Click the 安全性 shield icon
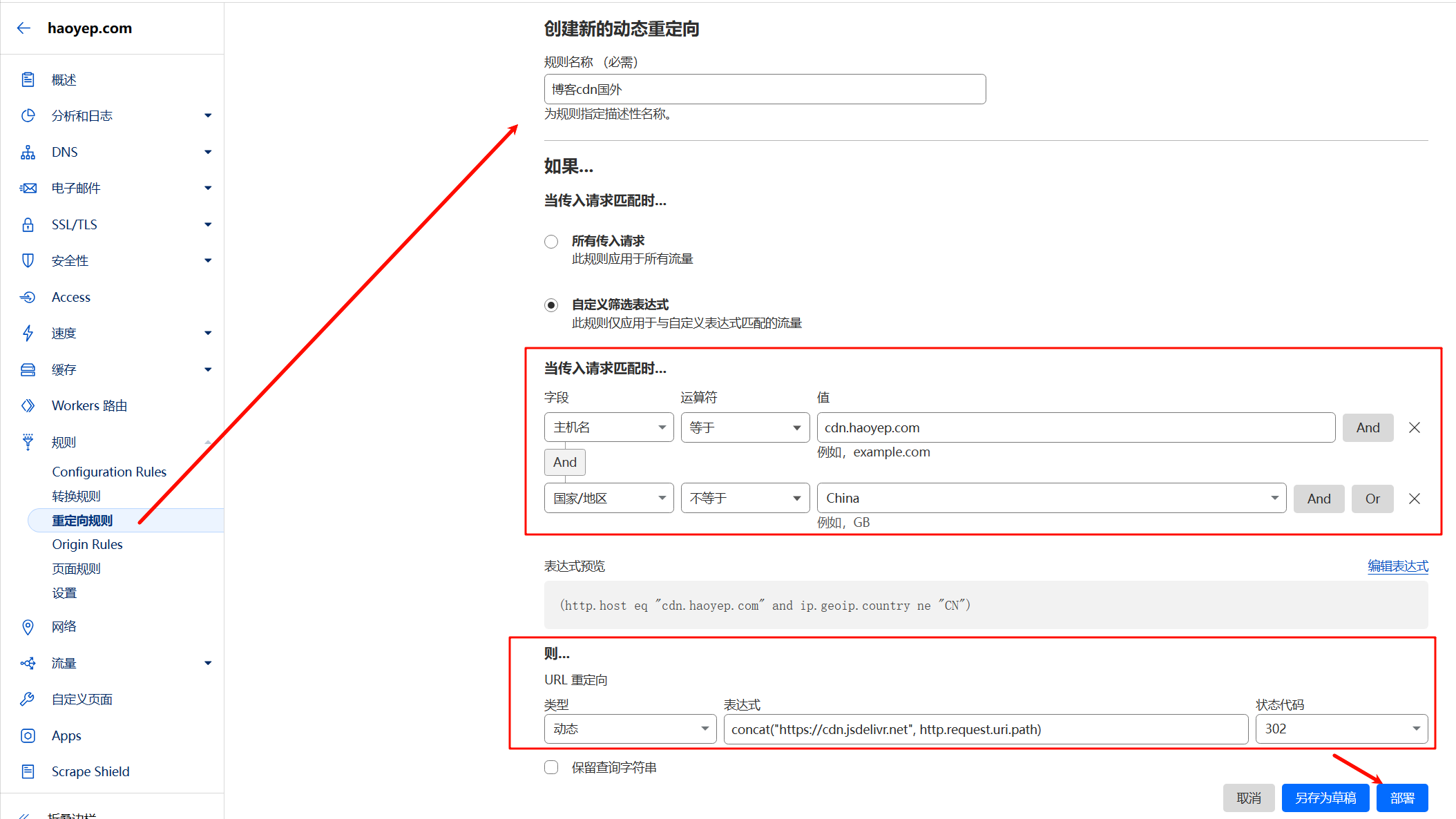 click(28, 260)
